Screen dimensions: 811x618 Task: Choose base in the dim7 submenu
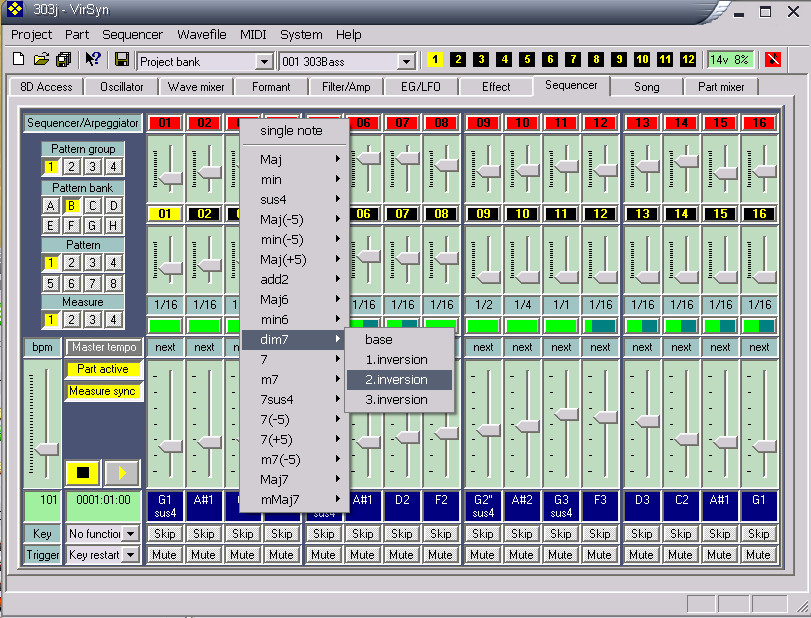(x=399, y=340)
